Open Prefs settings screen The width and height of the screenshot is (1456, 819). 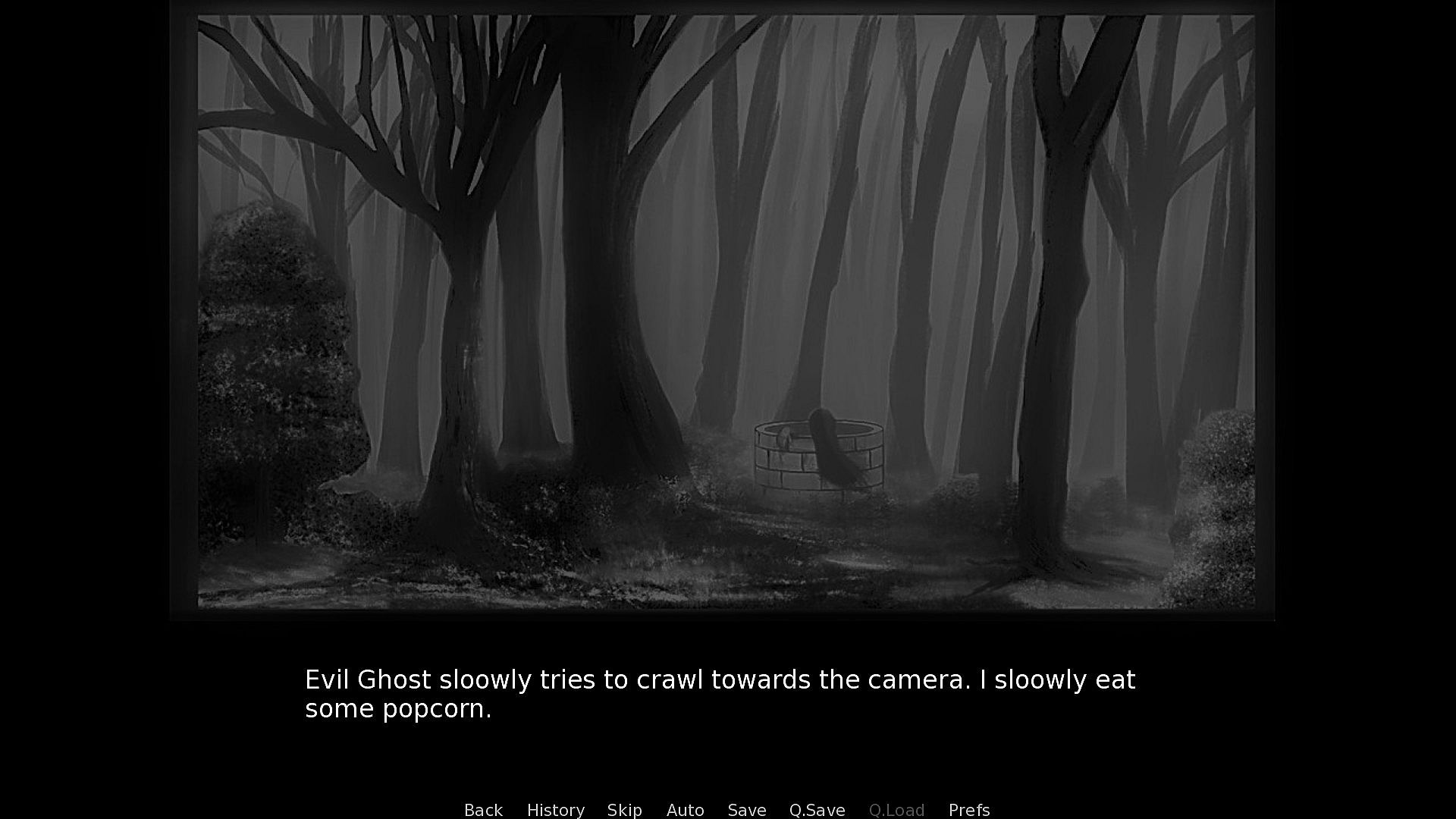tap(968, 810)
